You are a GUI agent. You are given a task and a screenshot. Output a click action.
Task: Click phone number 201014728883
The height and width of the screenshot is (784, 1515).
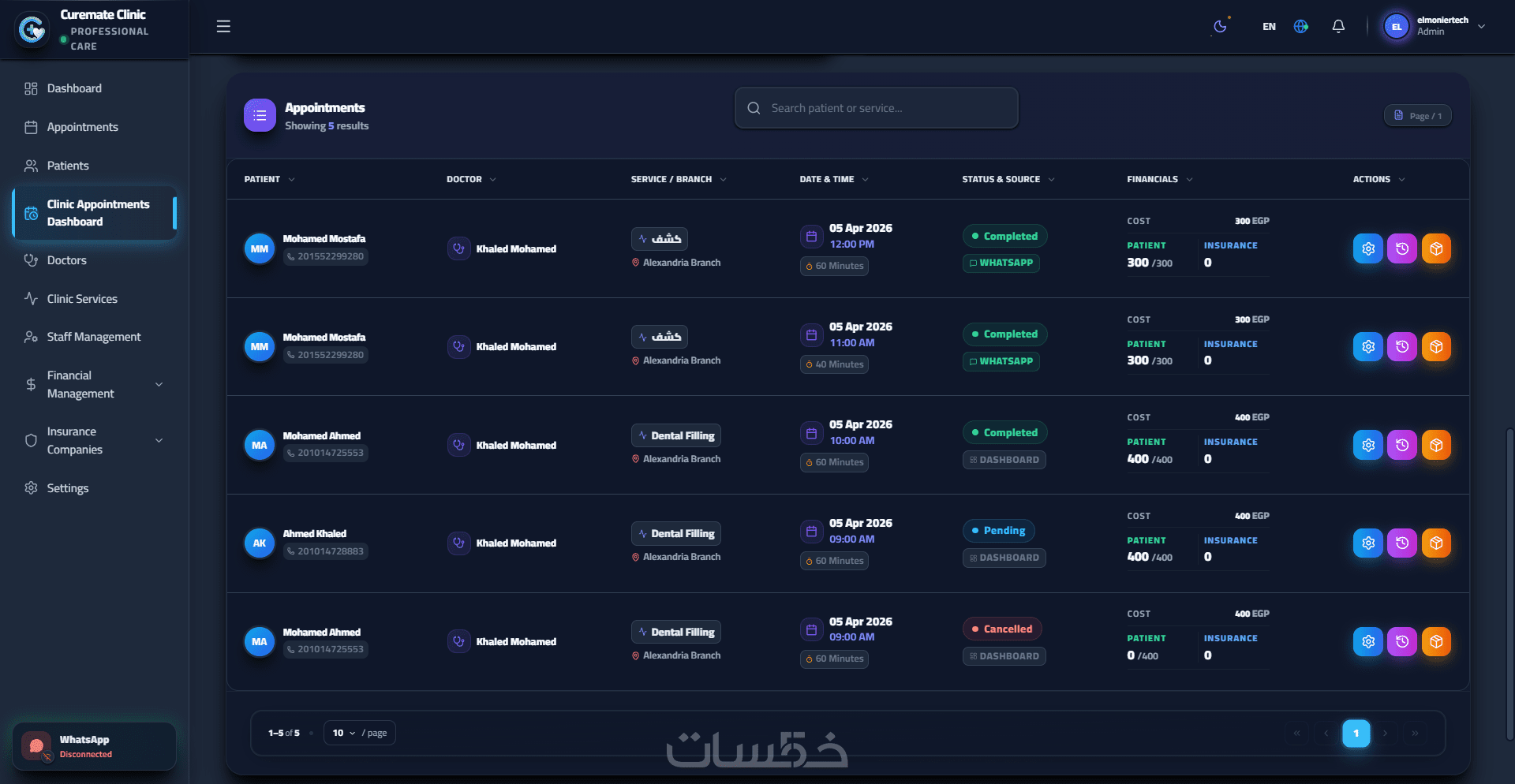coord(326,551)
